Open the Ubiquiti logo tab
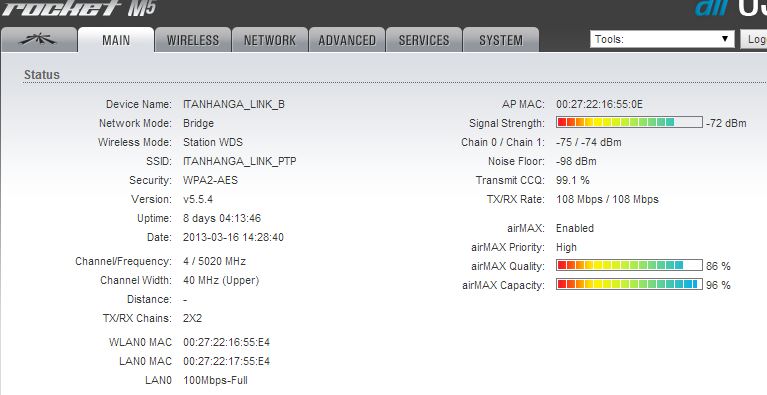This screenshot has height=395, width=767. [39, 40]
